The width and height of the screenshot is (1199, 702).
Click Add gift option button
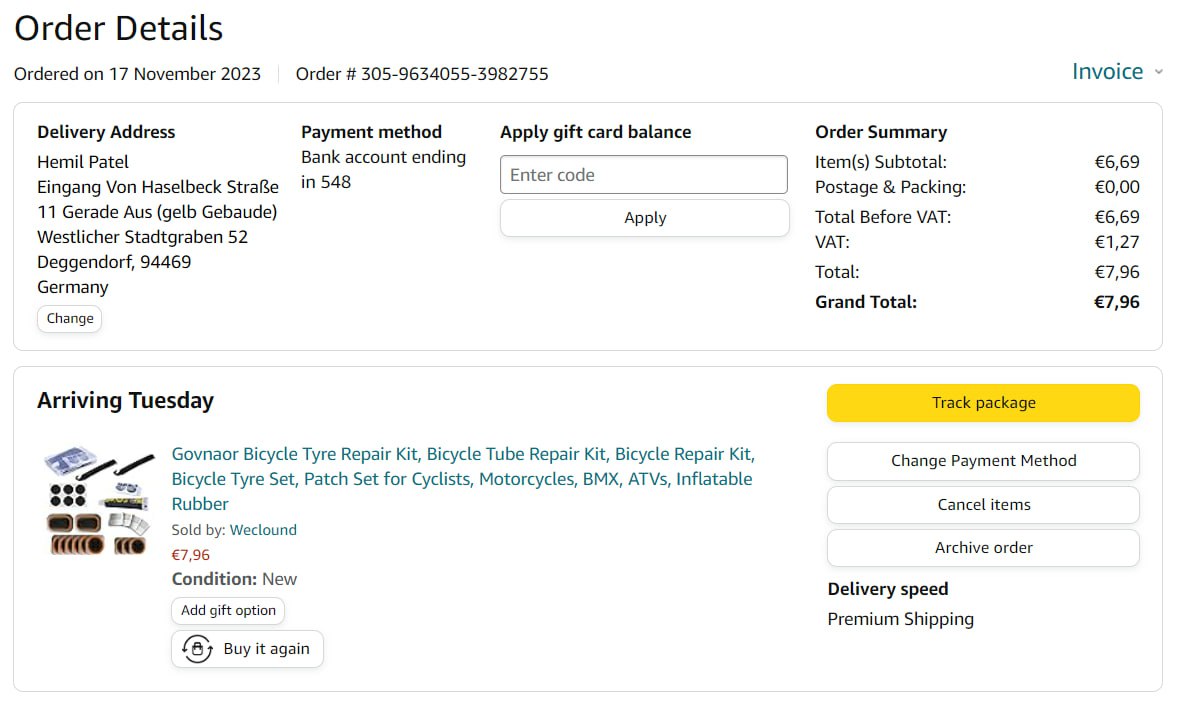click(228, 610)
